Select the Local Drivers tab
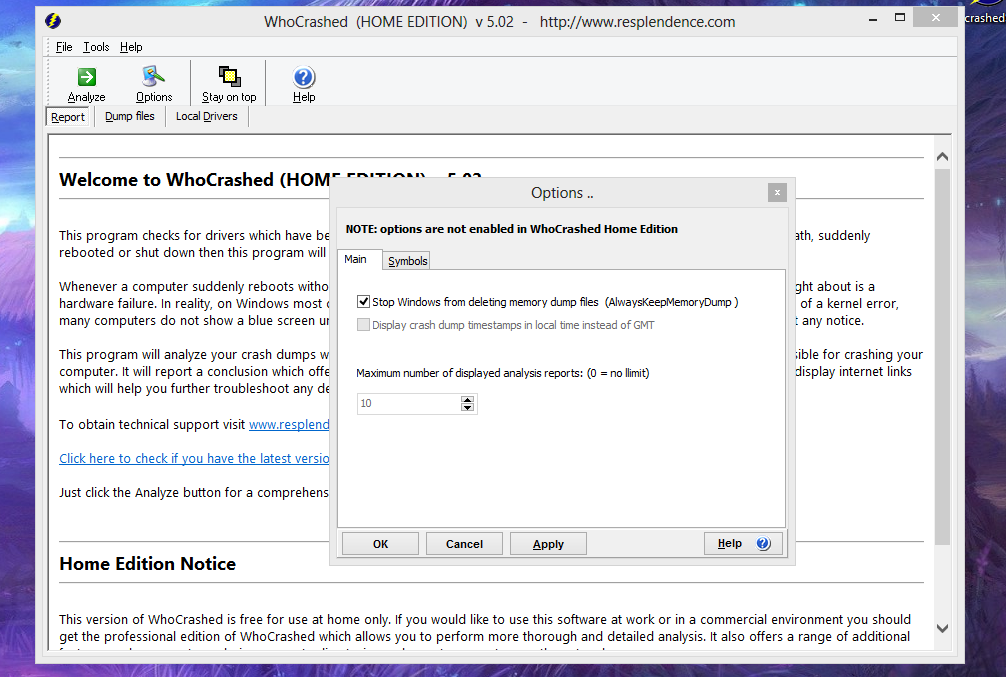 point(206,117)
